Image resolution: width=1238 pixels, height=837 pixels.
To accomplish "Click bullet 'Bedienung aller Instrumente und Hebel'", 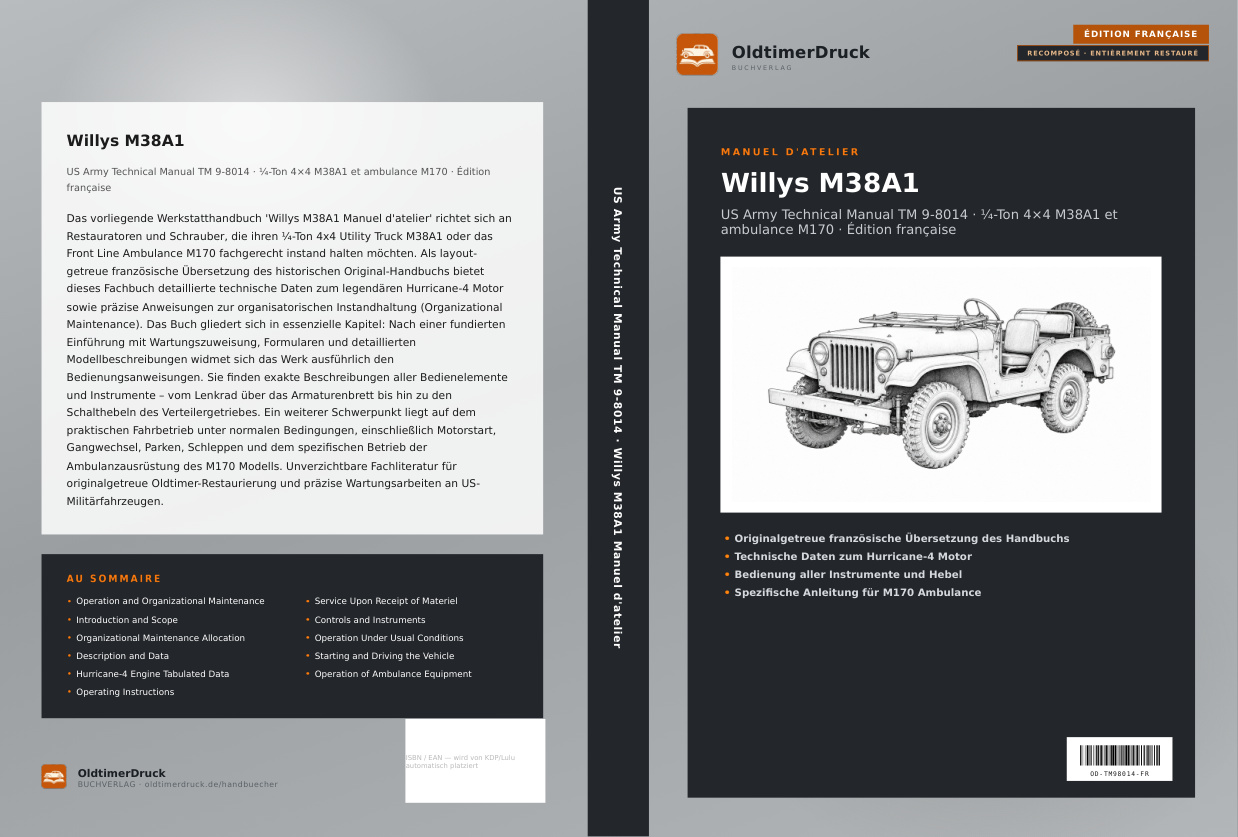I will tap(848, 574).
